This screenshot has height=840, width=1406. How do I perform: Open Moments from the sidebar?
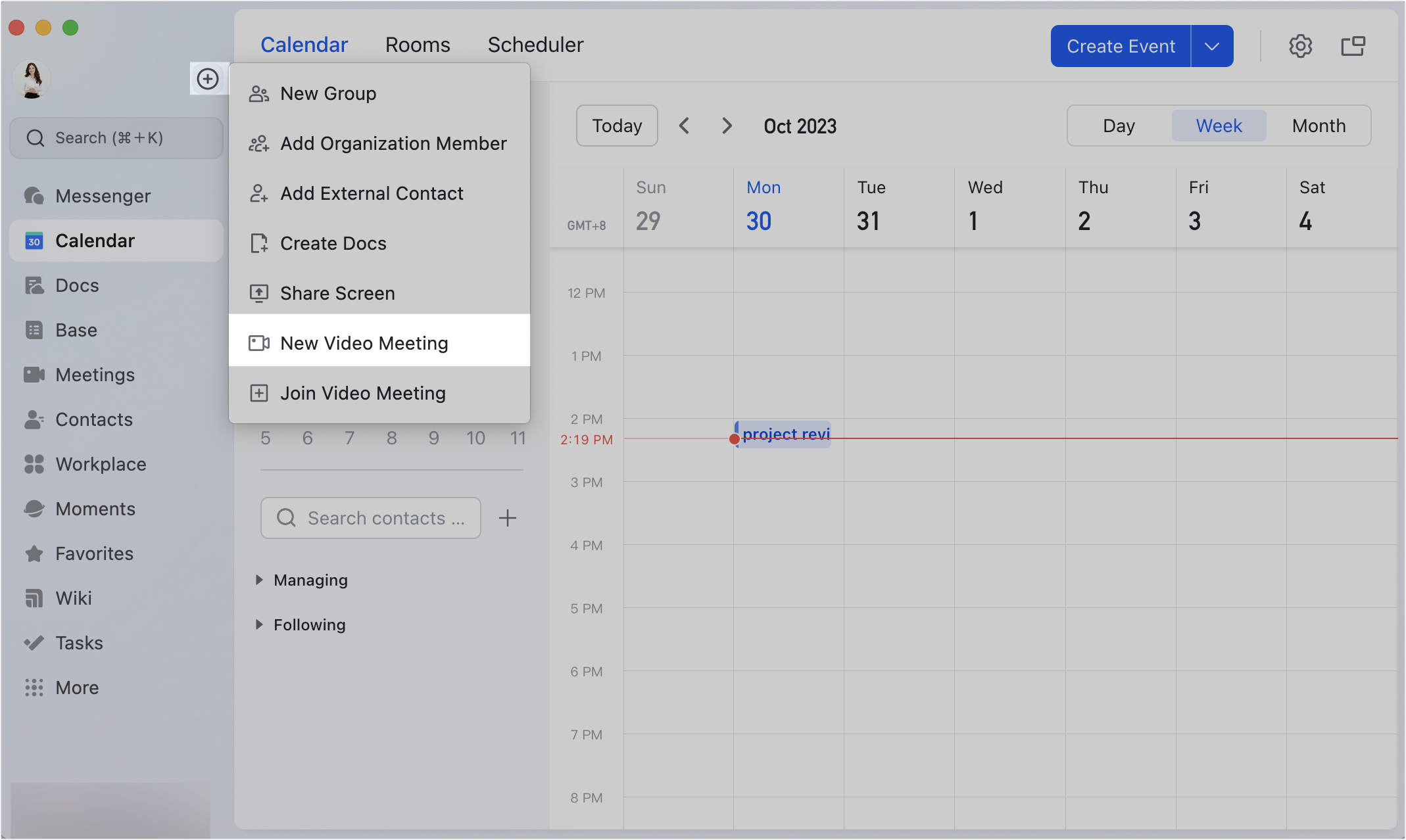[x=95, y=508]
